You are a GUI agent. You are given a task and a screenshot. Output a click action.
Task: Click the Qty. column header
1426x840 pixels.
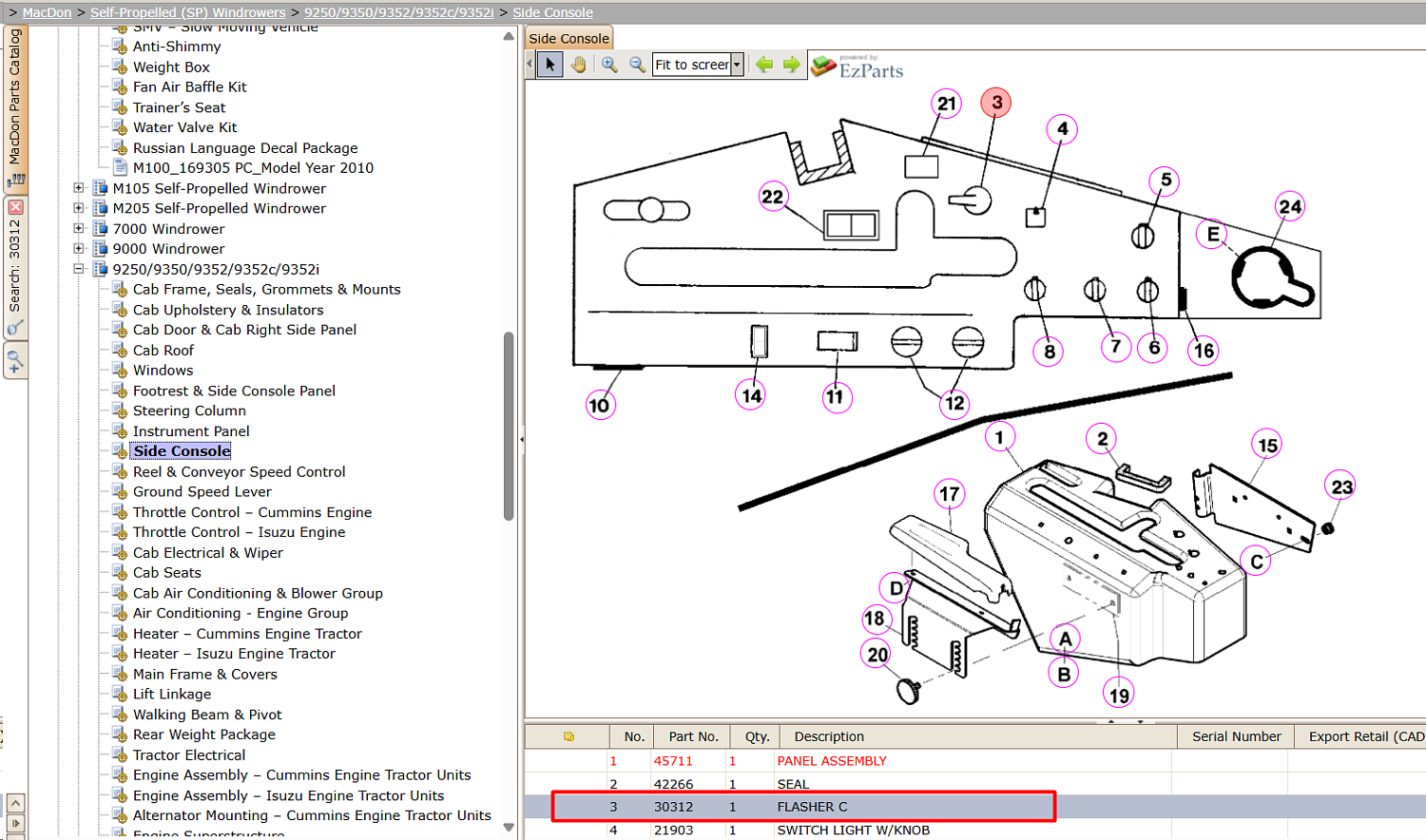(757, 736)
